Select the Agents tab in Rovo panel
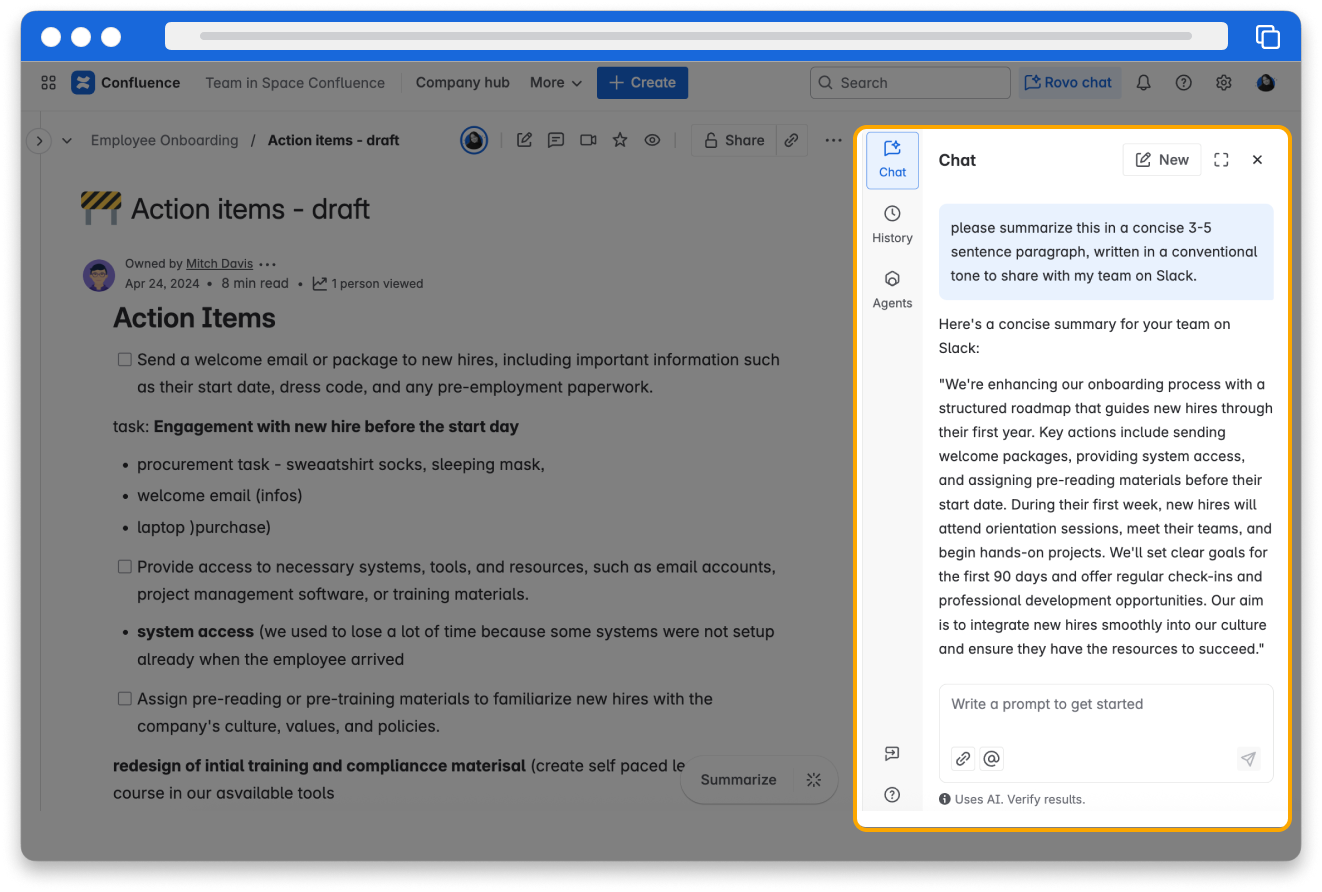Image resolution: width=1322 pixels, height=892 pixels. tap(892, 290)
